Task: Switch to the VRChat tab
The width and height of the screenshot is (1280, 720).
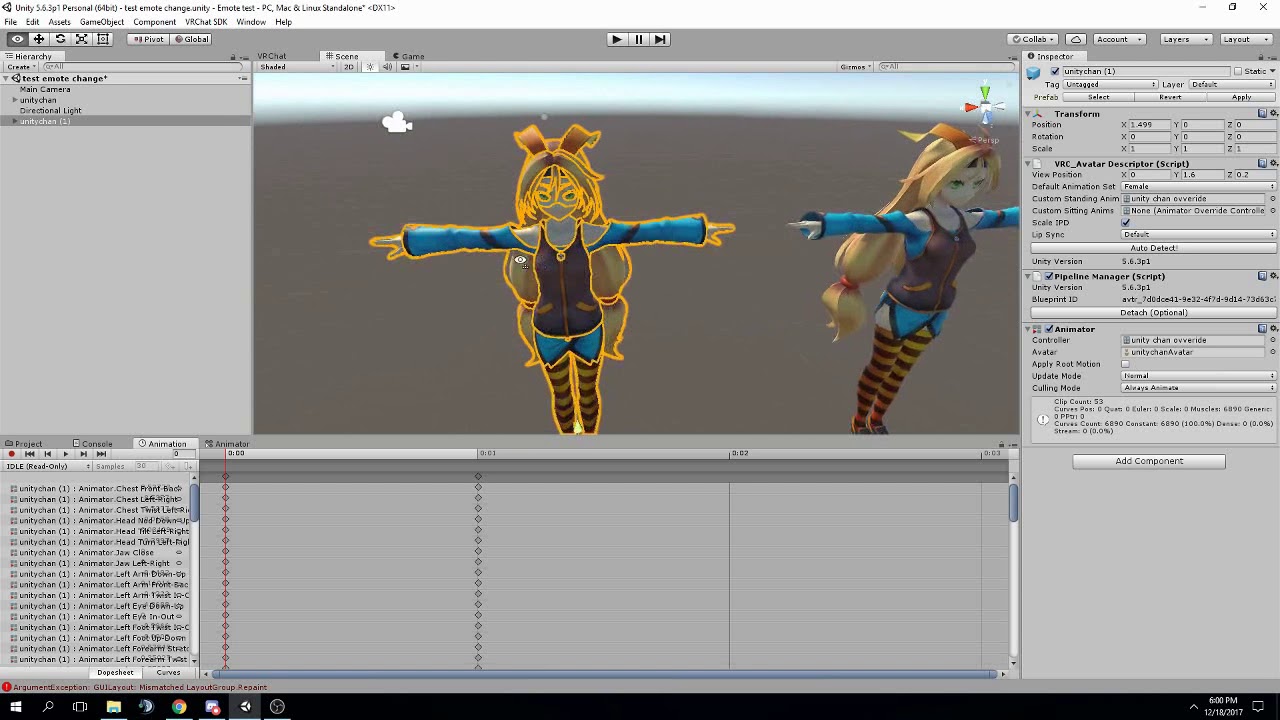Action: pos(272,56)
